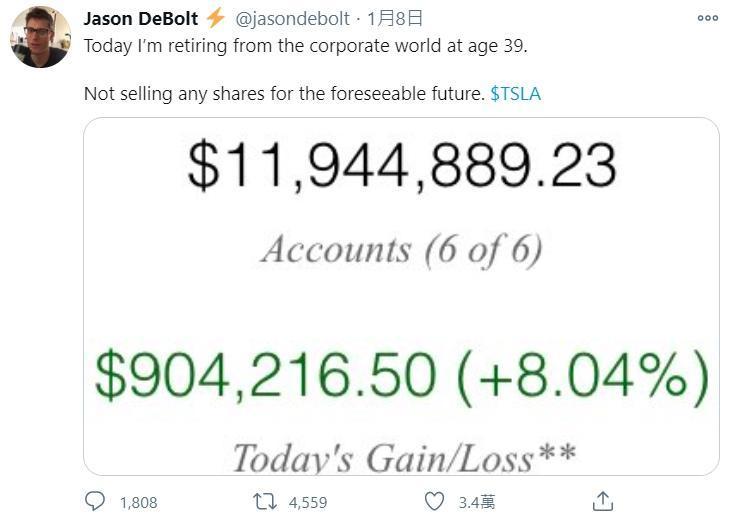Click the reply speech bubble icon
Image resolution: width=733 pixels, height=523 pixels.
(x=95, y=501)
